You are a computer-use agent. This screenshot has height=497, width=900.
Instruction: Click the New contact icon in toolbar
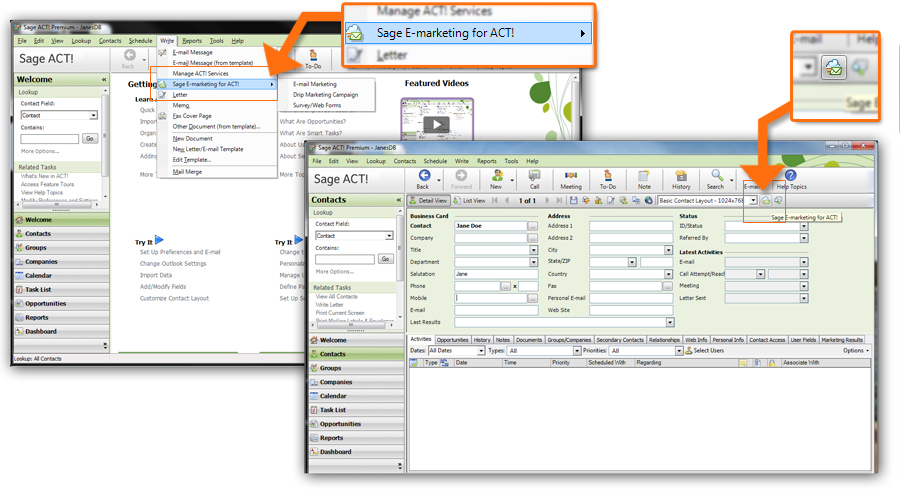(x=497, y=176)
